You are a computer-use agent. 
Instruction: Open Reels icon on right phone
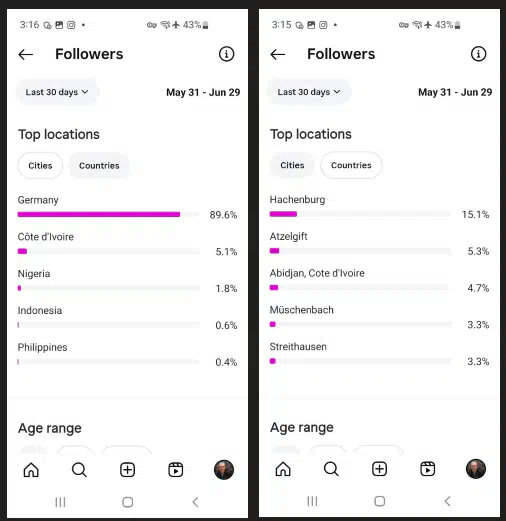pos(427,469)
